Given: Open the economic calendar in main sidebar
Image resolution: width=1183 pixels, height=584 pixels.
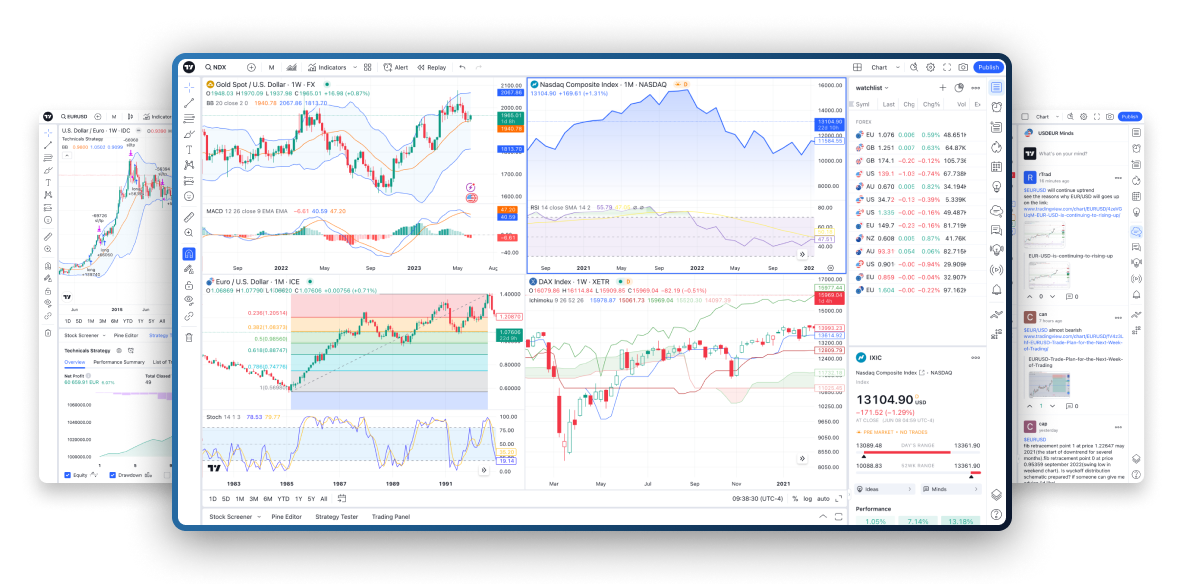Looking at the screenshot, I should coord(997,167).
